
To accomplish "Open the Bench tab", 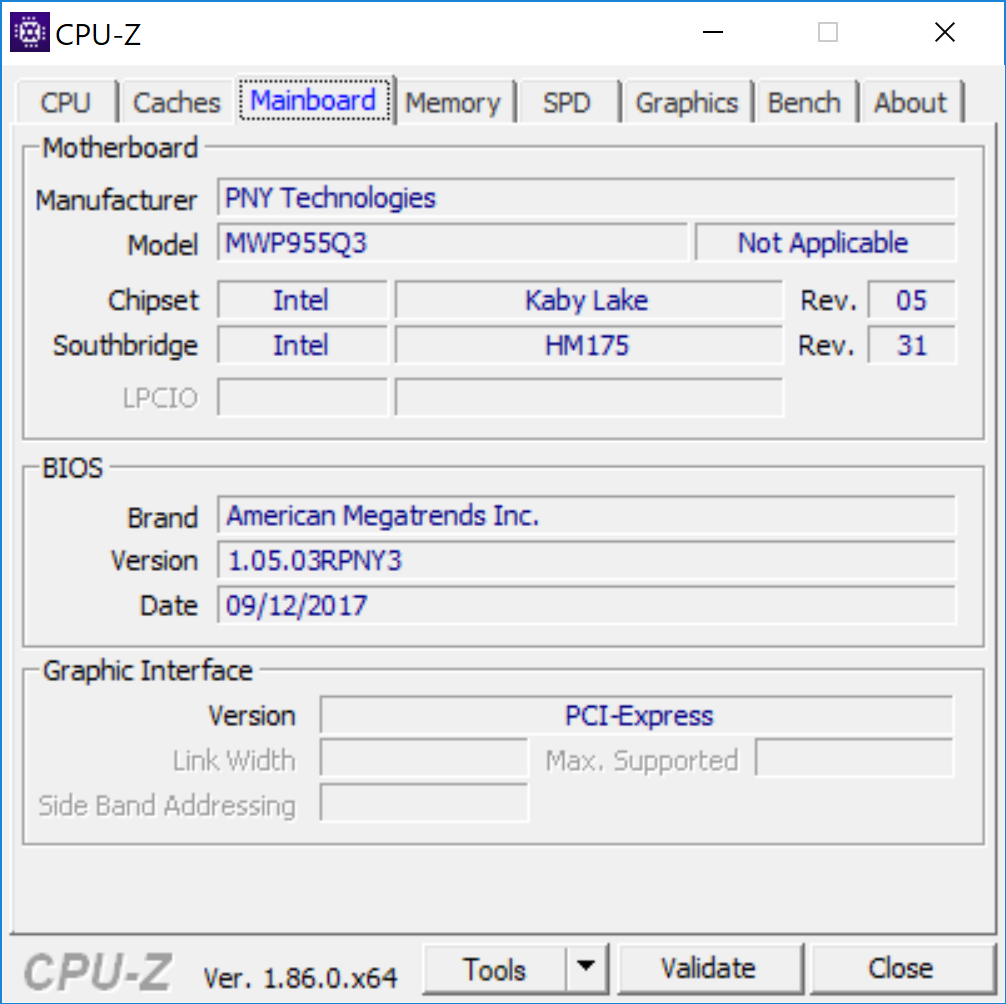I will (805, 103).
